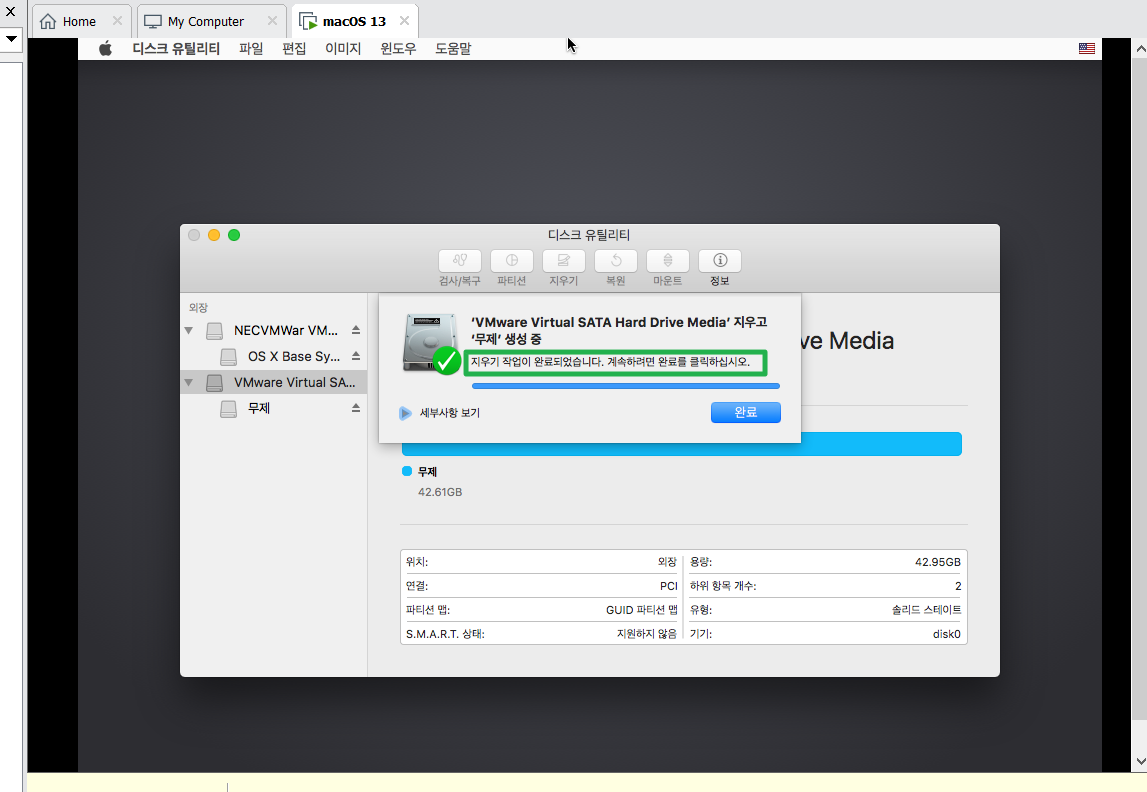Click the 외장 sidebar section header
Viewport: 1147px width, 792px height.
pyautogui.click(x=198, y=308)
